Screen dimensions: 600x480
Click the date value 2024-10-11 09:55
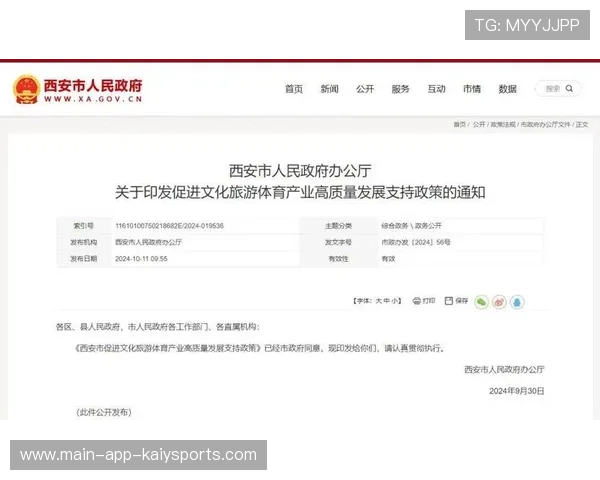(141, 259)
